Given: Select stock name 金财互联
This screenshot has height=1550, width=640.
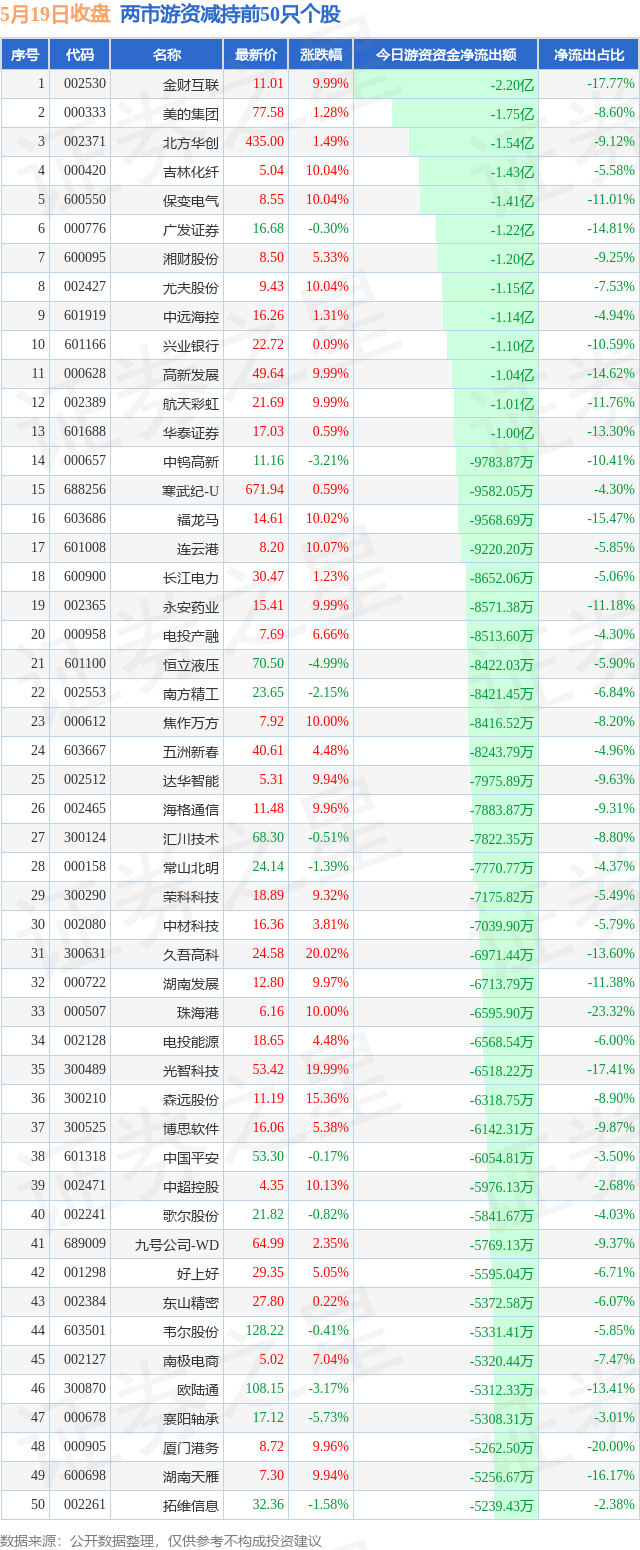Looking at the screenshot, I should coord(192,84).
